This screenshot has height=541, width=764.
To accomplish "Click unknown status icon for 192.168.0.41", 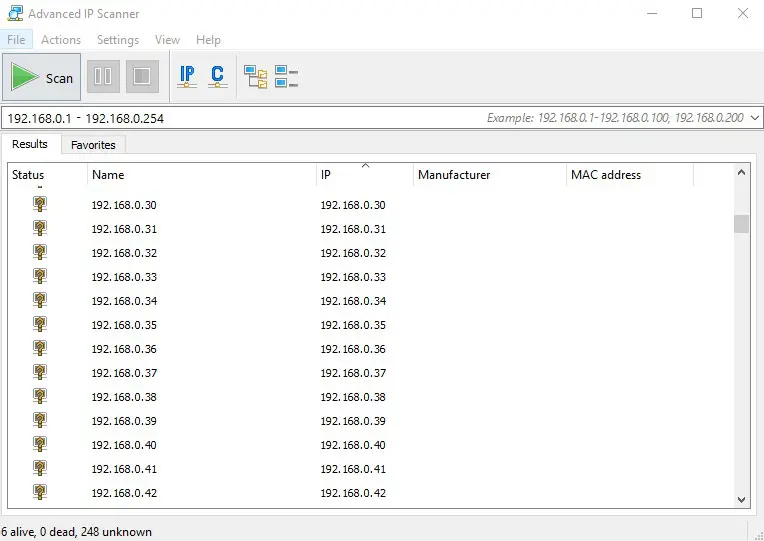I will pyautogui.click(x=40, y=468).
